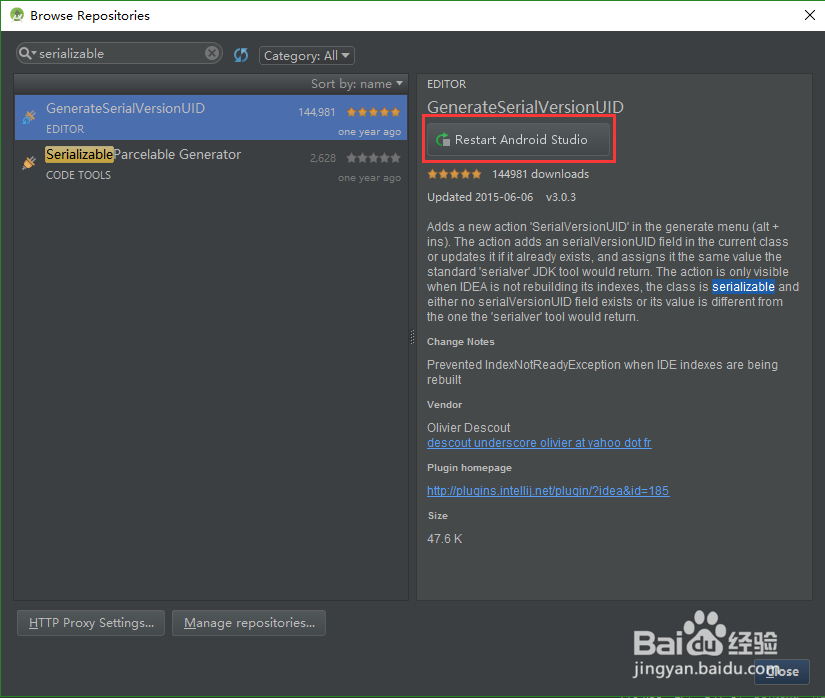825x698 pixels.
Task: Click 'one year ago' under GenerateSerialVersionUID row
Action: point(369,131)
